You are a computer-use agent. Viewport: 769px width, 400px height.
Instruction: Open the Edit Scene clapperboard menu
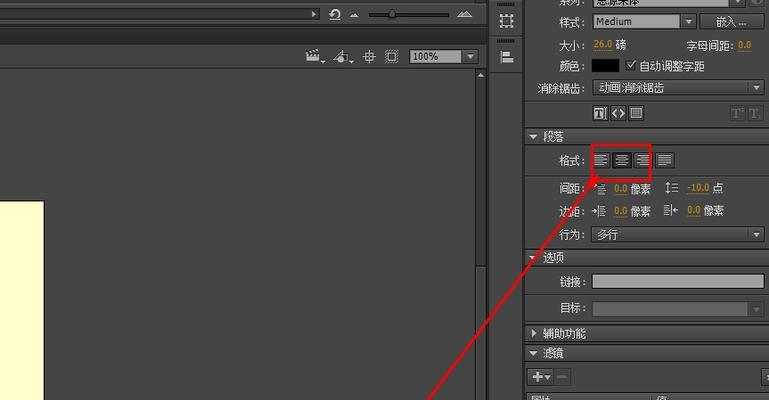pos(314,56)
